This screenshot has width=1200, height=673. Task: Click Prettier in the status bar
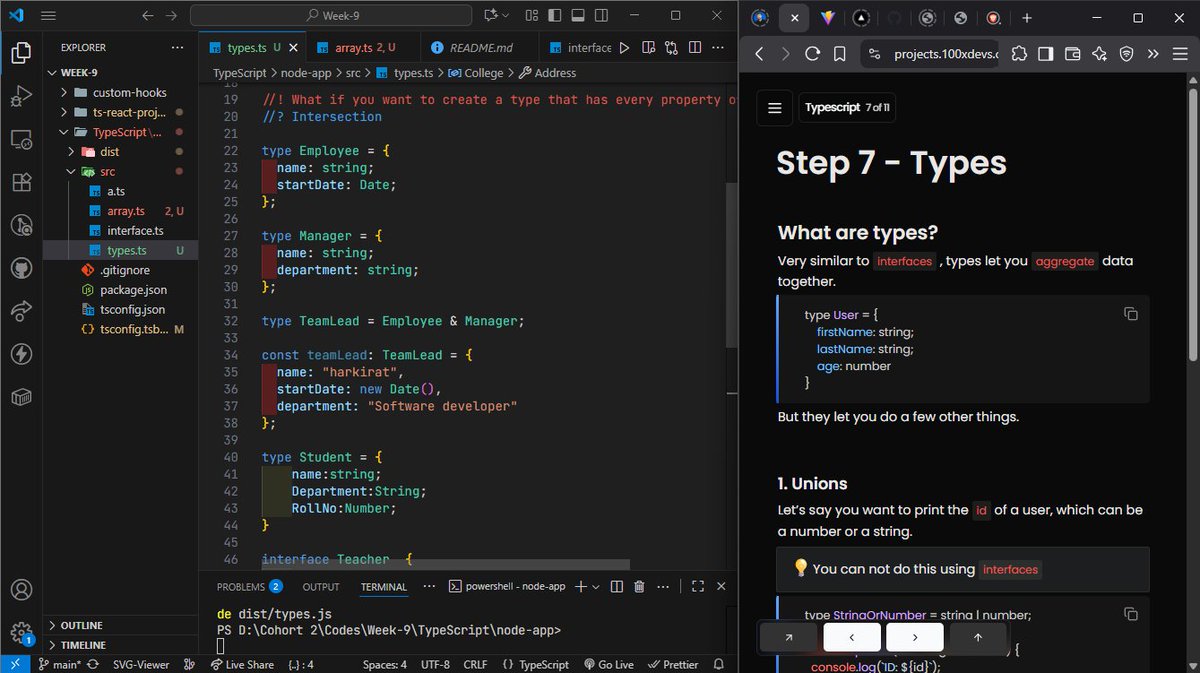674,664
